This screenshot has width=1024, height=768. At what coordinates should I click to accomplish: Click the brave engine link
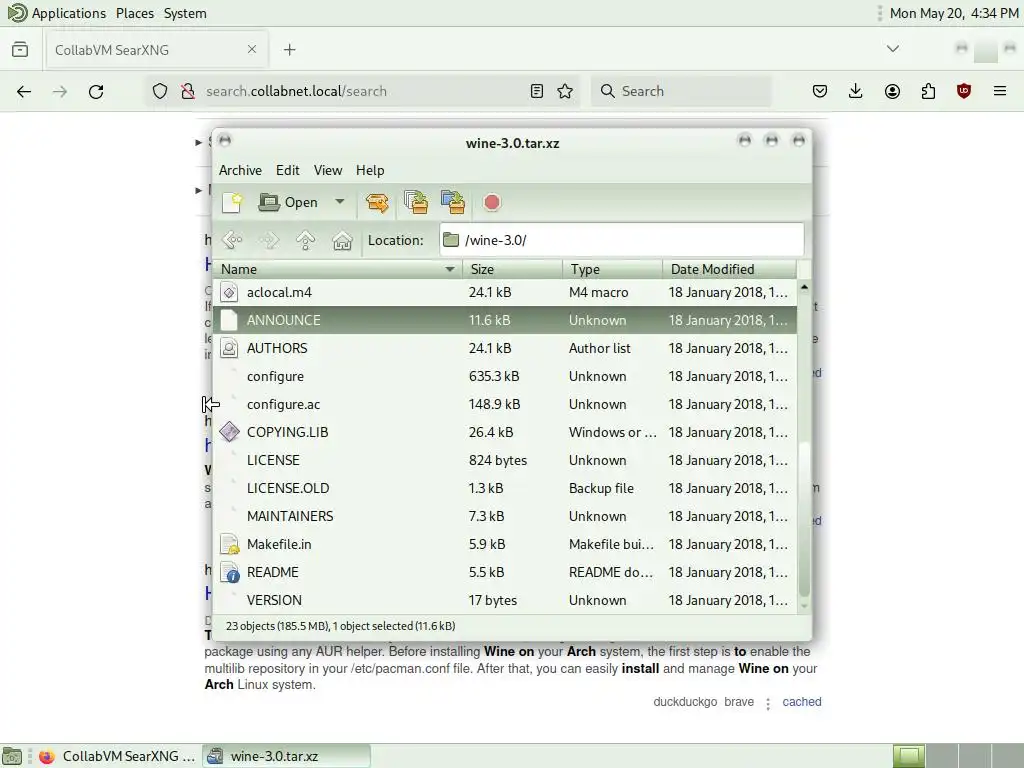click(739, 702)
